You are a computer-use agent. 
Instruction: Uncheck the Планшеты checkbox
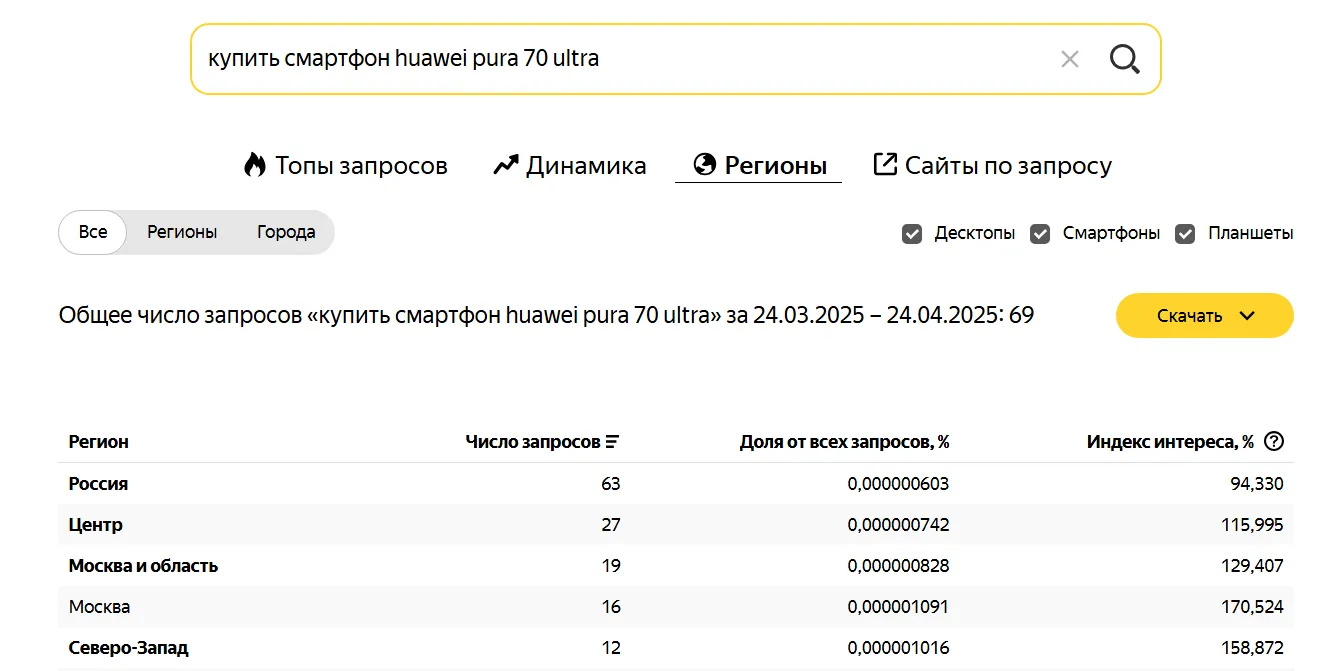(1185, 234)
